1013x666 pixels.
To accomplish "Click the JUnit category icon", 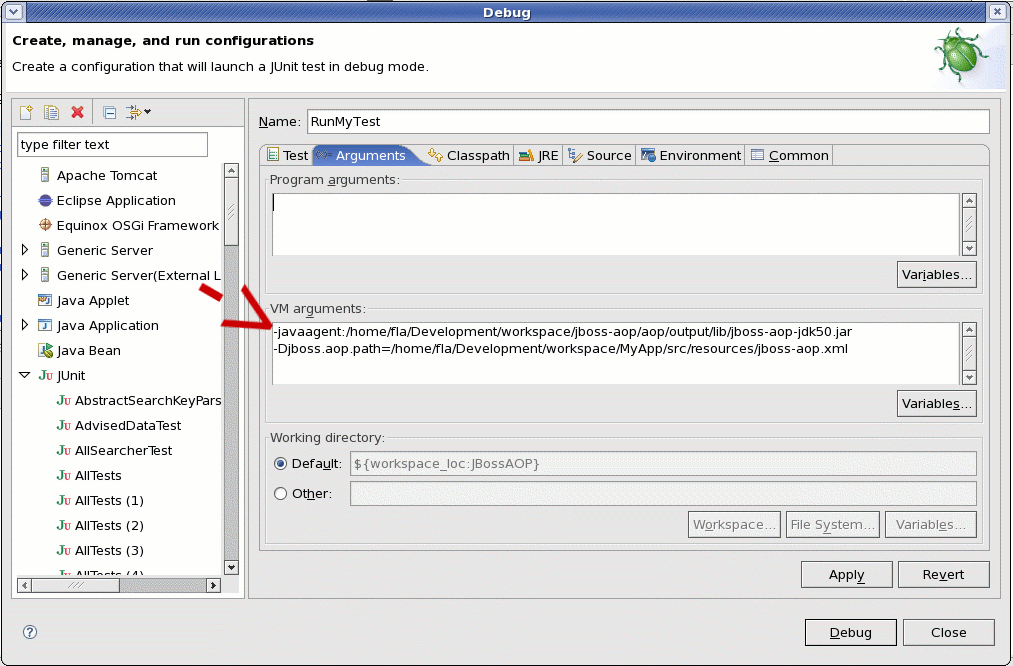I will 45,375.
